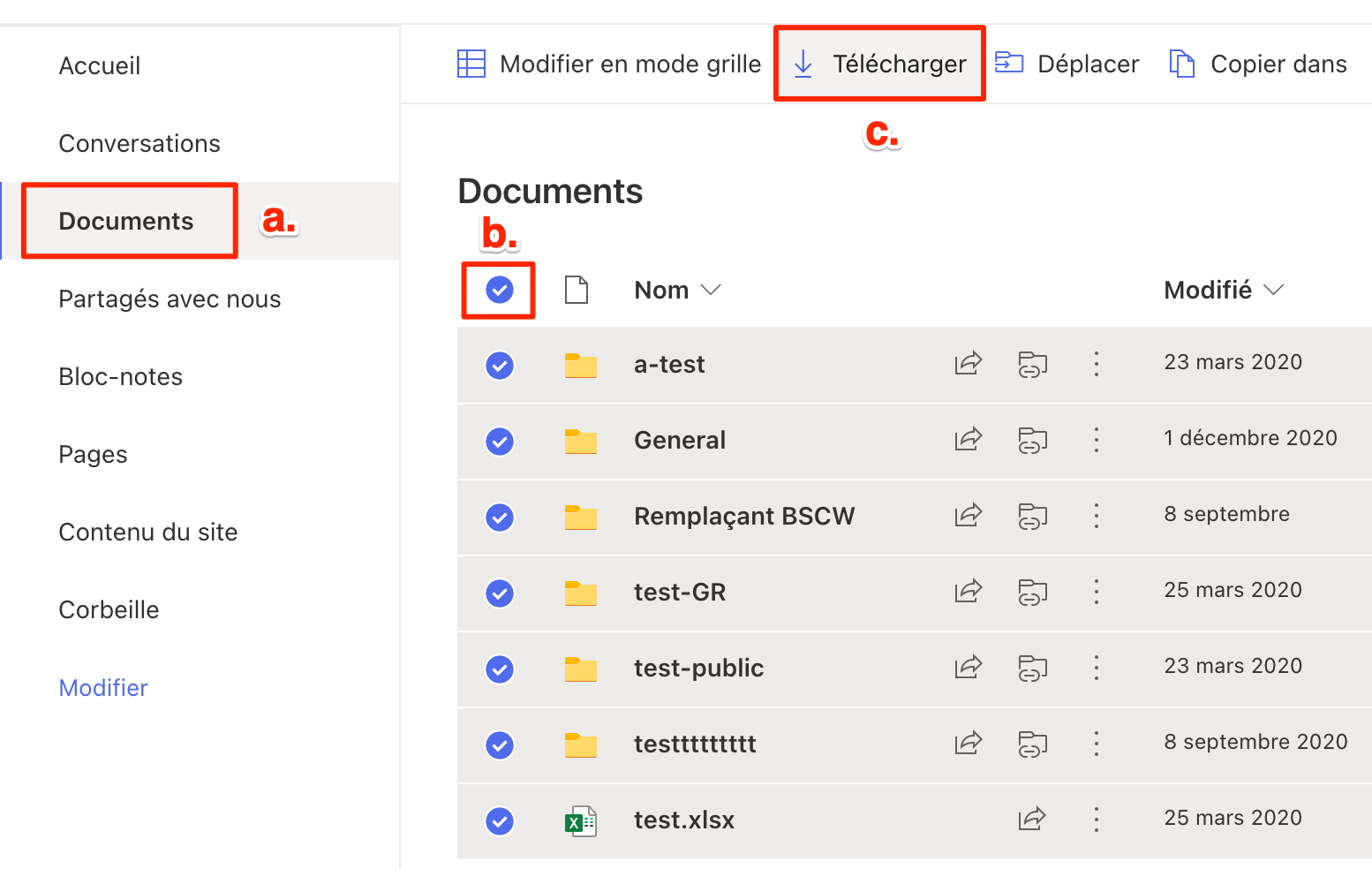Deselect the test-GR row checkbox

pyautogui.click(x=500, y=593)
